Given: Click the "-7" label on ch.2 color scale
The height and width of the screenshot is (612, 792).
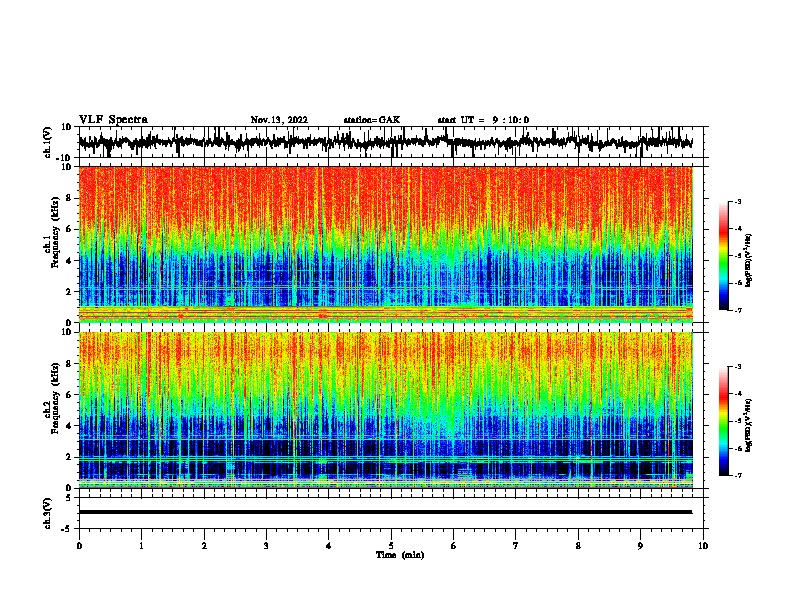Looking at the screenshot, I should pyautogui.click(x=738, y=475).
